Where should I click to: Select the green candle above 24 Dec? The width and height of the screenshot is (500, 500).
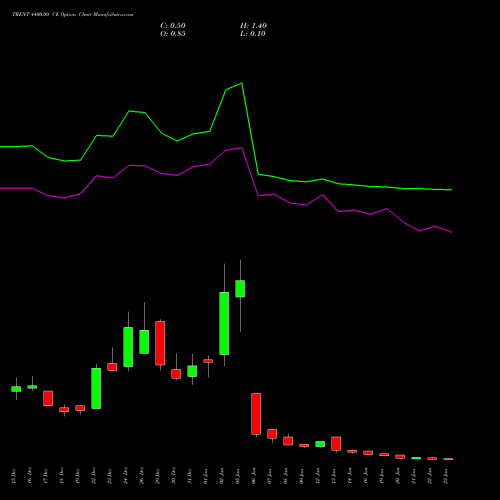click(x=128, y=347)
